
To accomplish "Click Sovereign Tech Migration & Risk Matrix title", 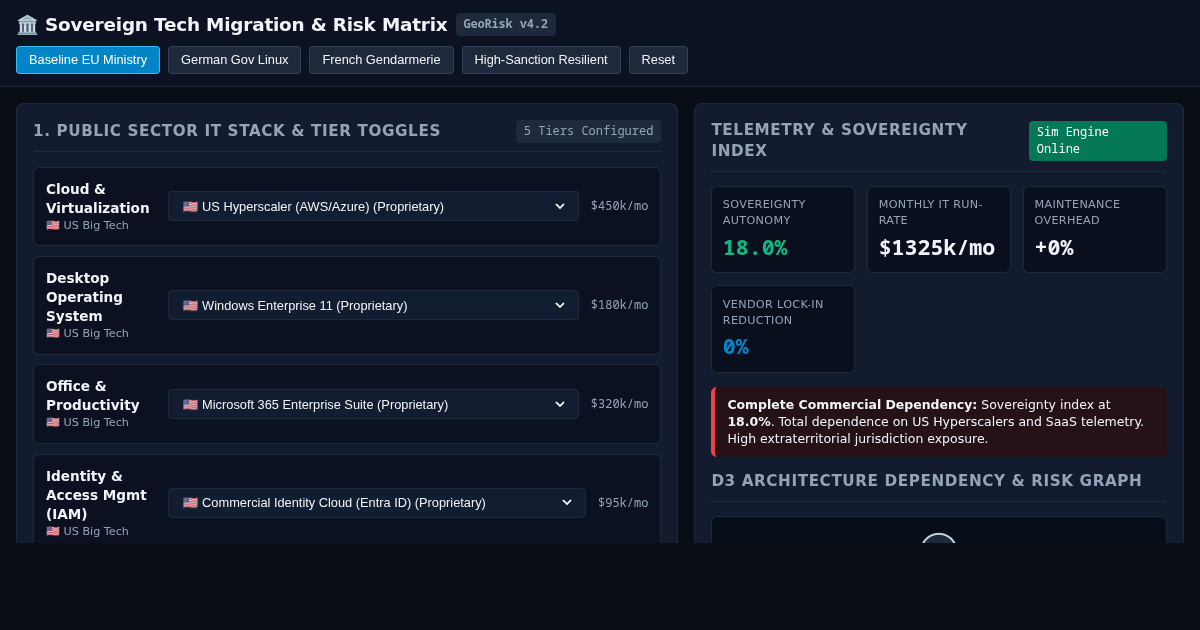I will pyautogui.click(x=246, y=25).
